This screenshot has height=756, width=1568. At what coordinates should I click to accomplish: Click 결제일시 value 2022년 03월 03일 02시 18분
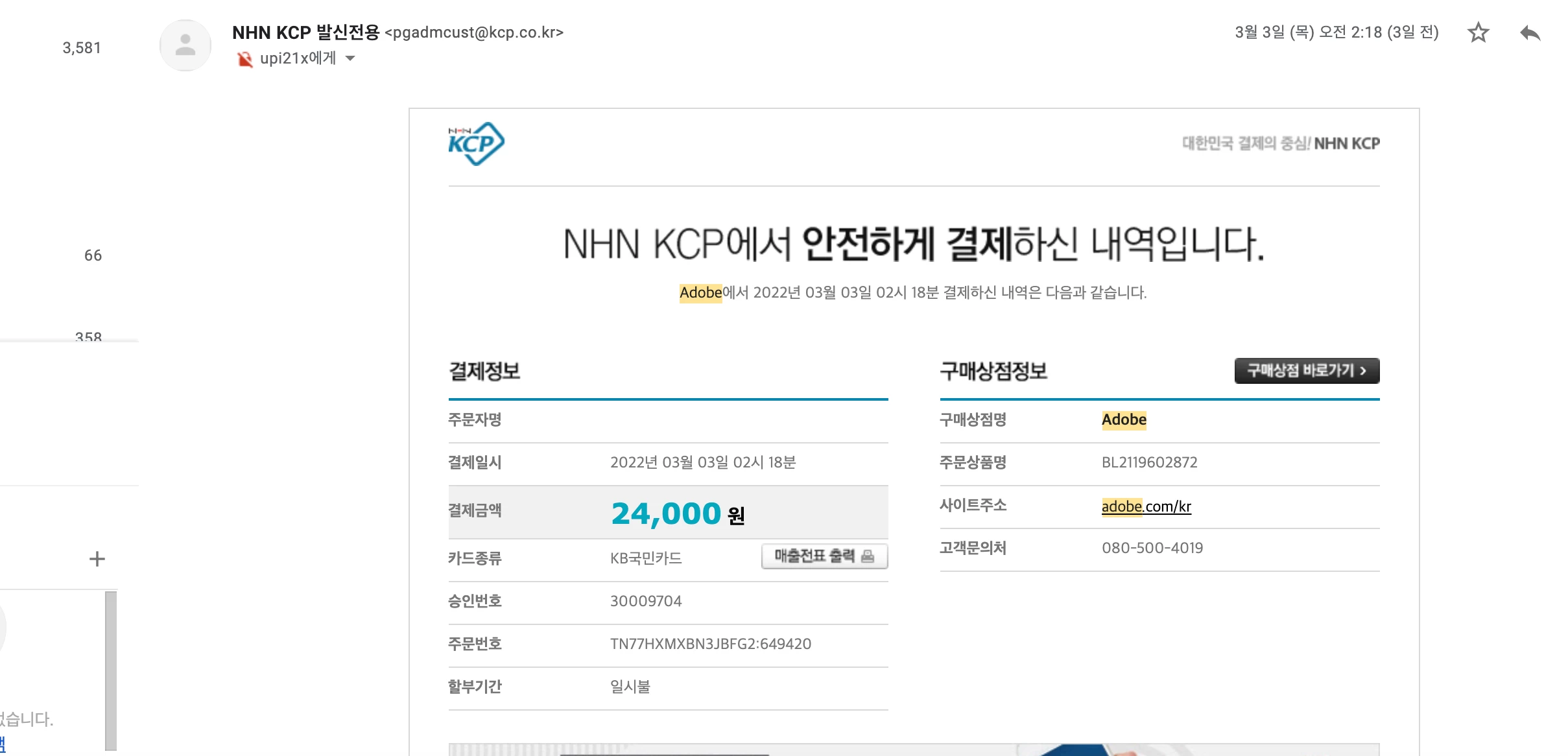click(x=703, y=462)
